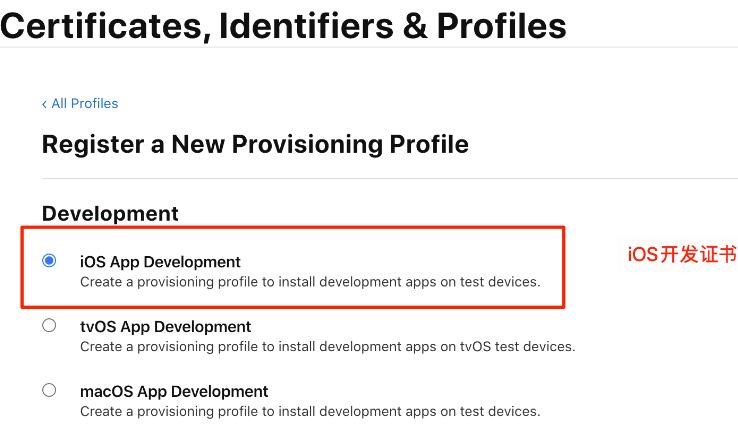Select the tvOS App Development radio button

pos(49,325)
